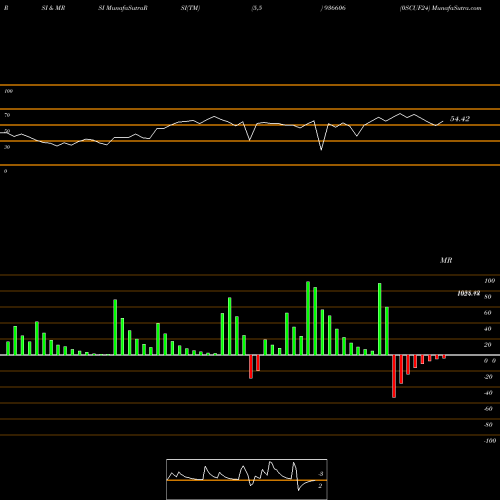Click the tallest green MR bar

[308, 318]
